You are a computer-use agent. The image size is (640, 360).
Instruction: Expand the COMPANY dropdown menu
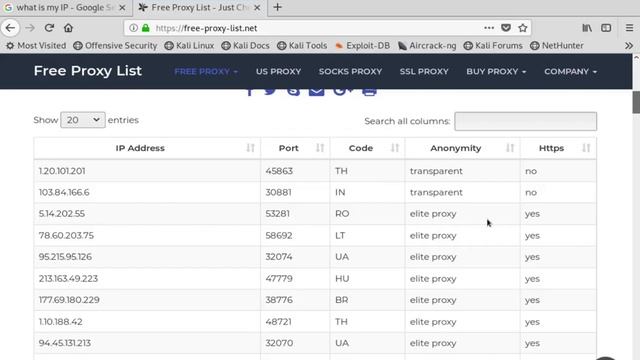(570, 71)
